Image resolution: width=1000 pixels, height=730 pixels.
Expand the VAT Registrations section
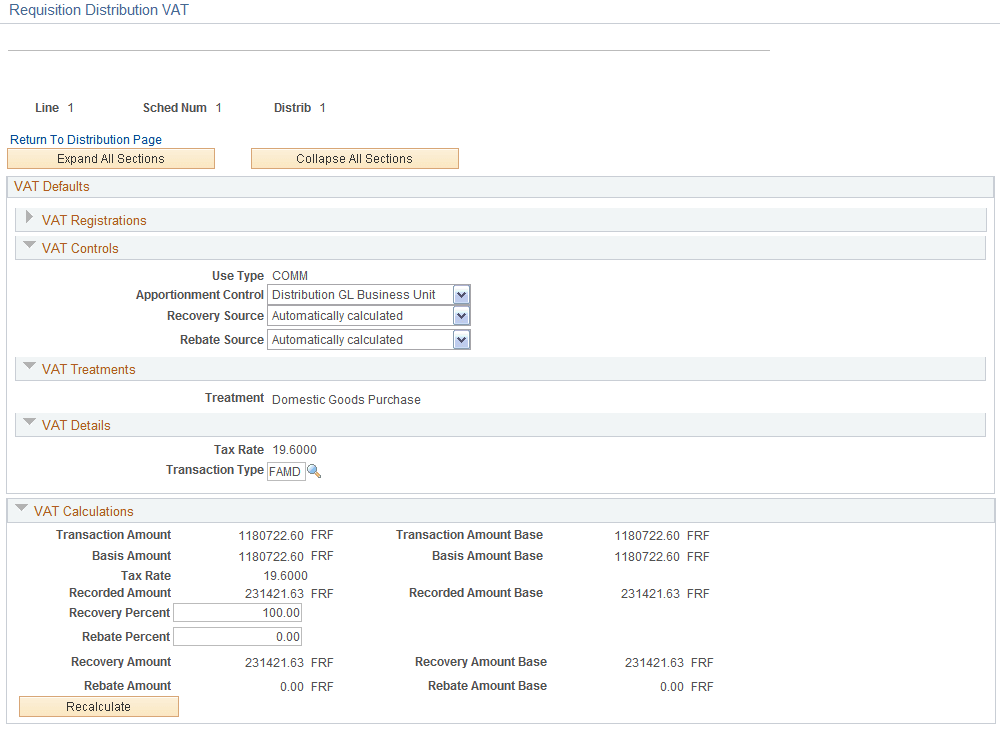(29, 217)
